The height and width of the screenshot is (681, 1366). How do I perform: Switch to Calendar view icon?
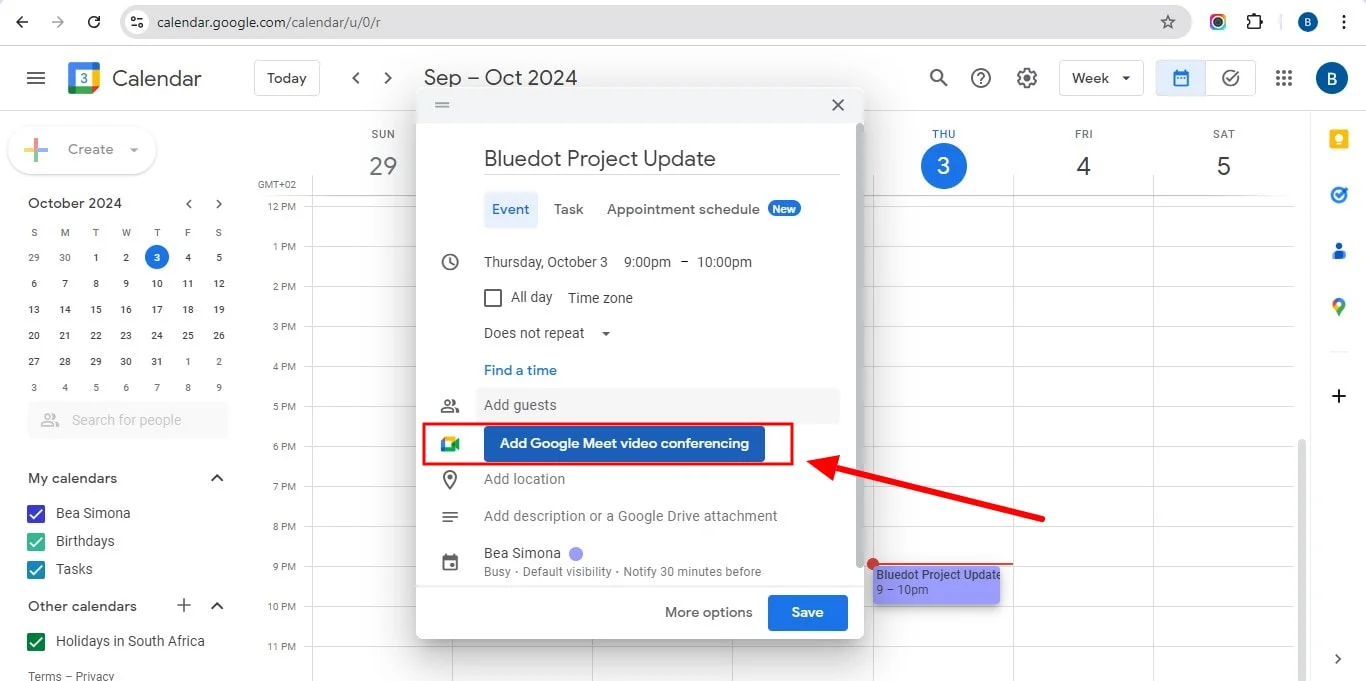[1181, 78]
